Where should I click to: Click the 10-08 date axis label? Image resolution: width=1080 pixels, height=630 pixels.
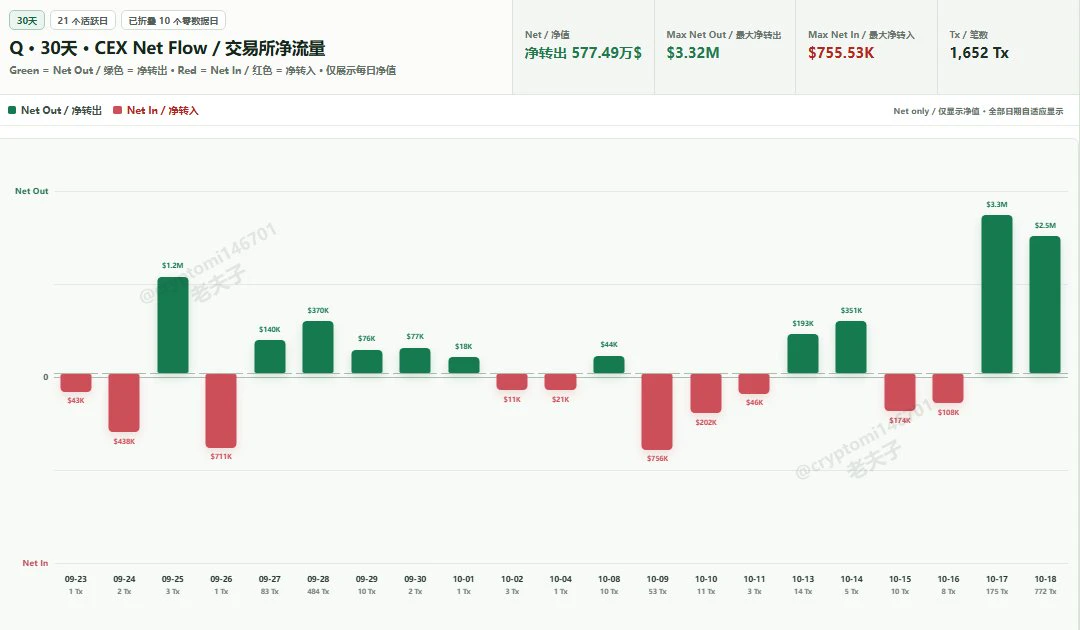pyautogui.click(x=609, y=579)
